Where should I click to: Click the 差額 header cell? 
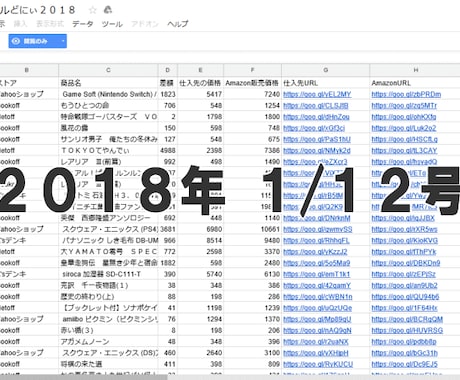point(168,83)
